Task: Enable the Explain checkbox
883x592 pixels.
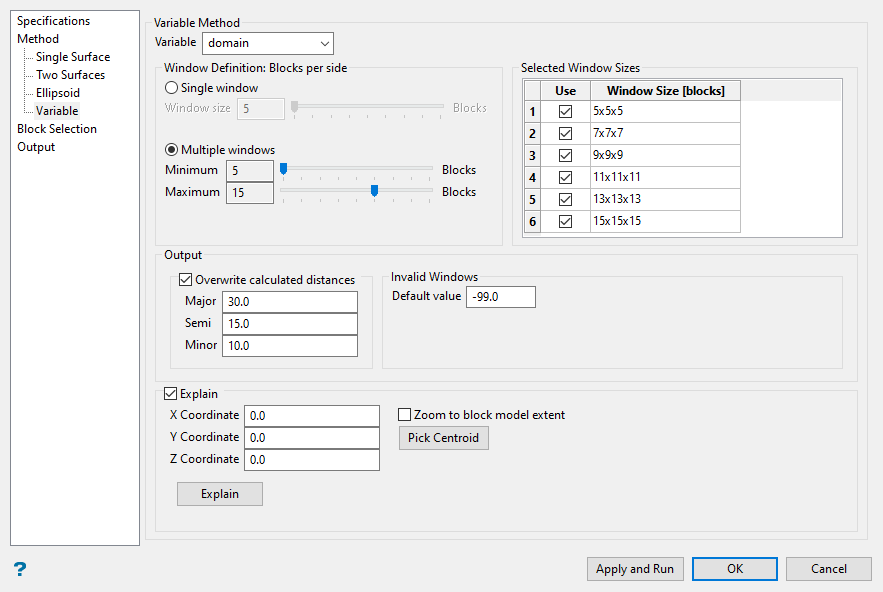Action: point(170,394)
